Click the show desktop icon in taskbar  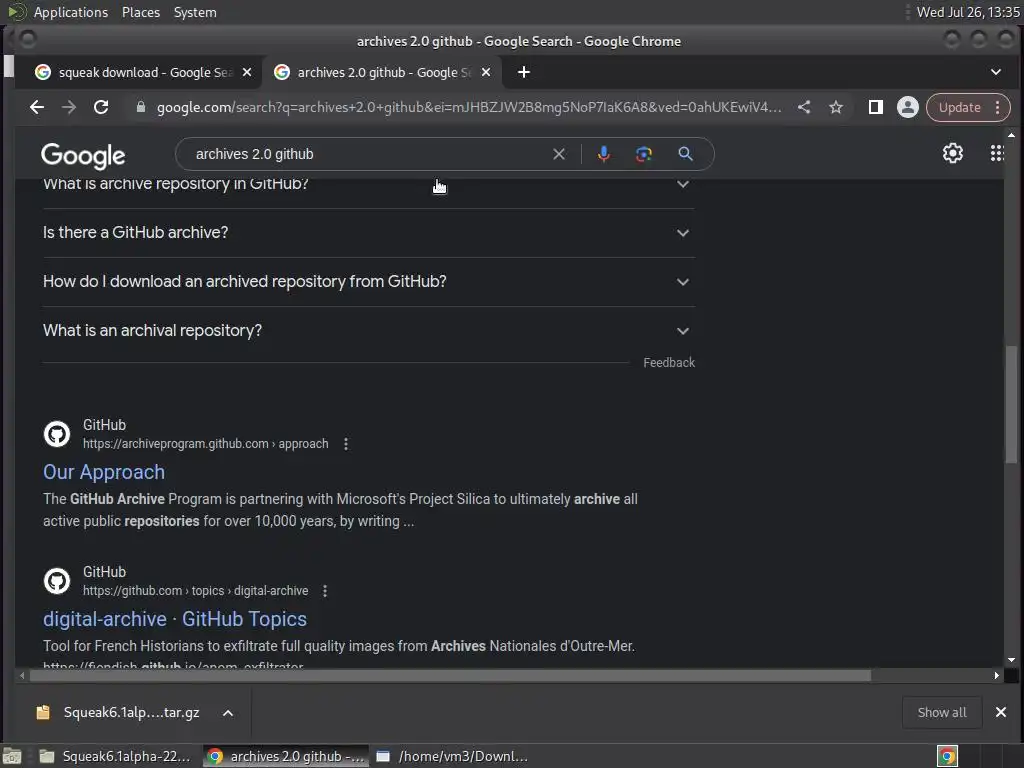click(12, 756)
